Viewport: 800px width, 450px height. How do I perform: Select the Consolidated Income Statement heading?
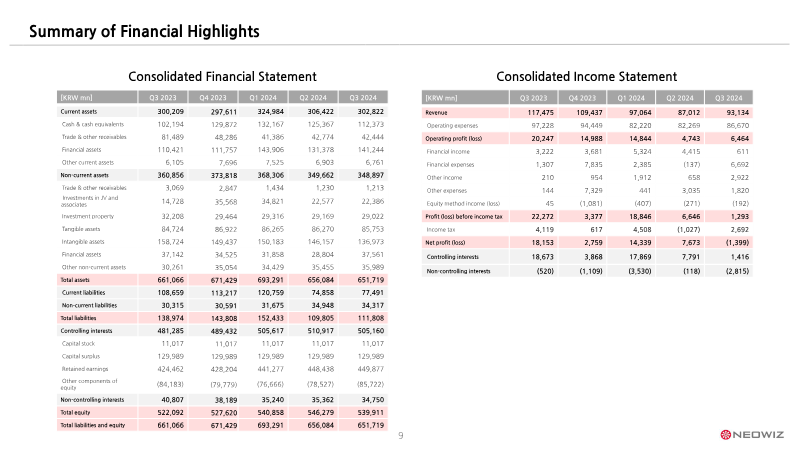click(586, 76)
